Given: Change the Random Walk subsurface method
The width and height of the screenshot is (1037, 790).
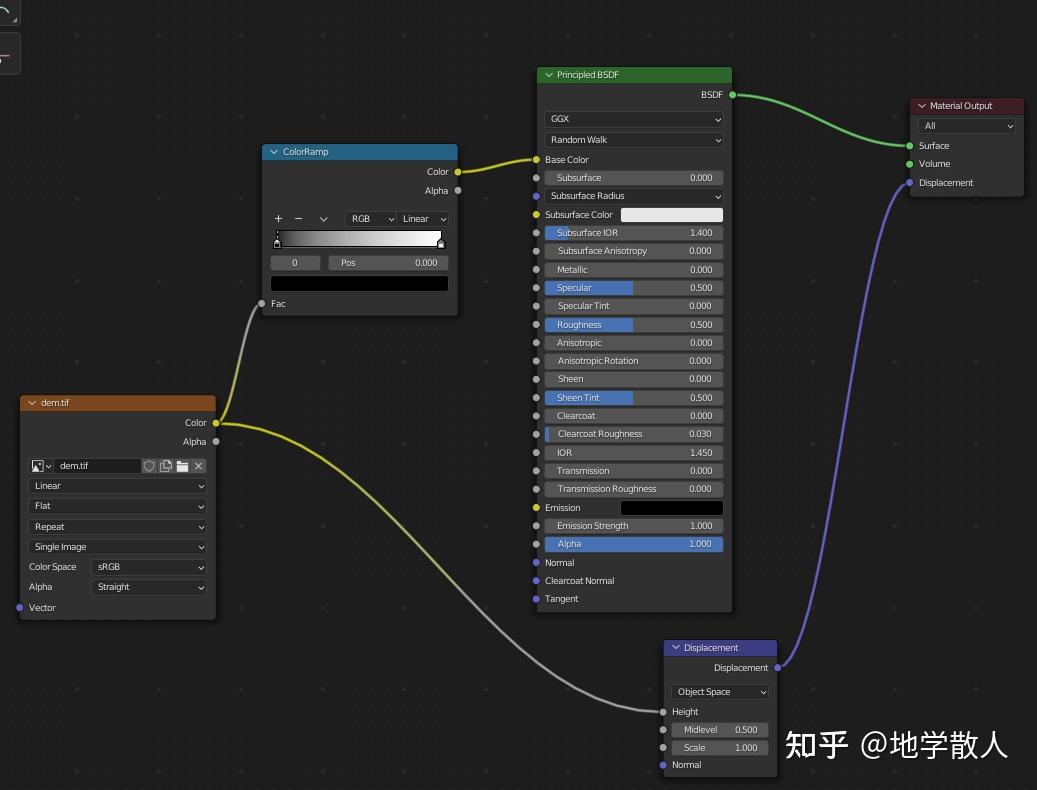Looking at the screenshot, I should click(x=633, y=139).
